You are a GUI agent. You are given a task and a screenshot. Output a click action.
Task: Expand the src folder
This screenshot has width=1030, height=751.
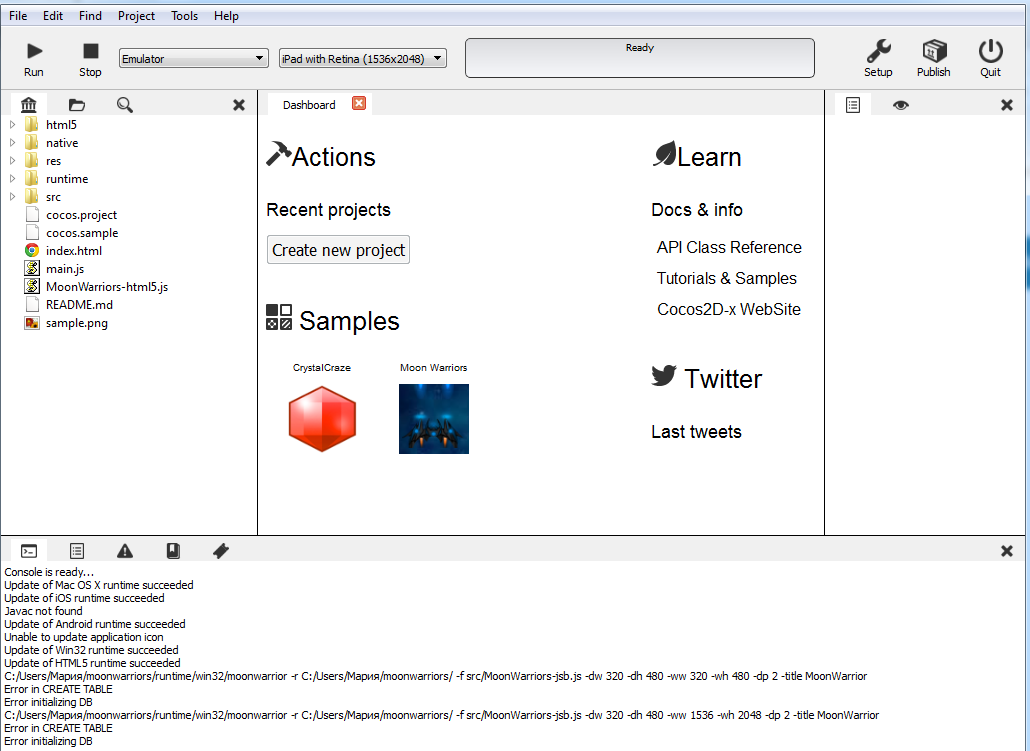click(x=12, y=196)
